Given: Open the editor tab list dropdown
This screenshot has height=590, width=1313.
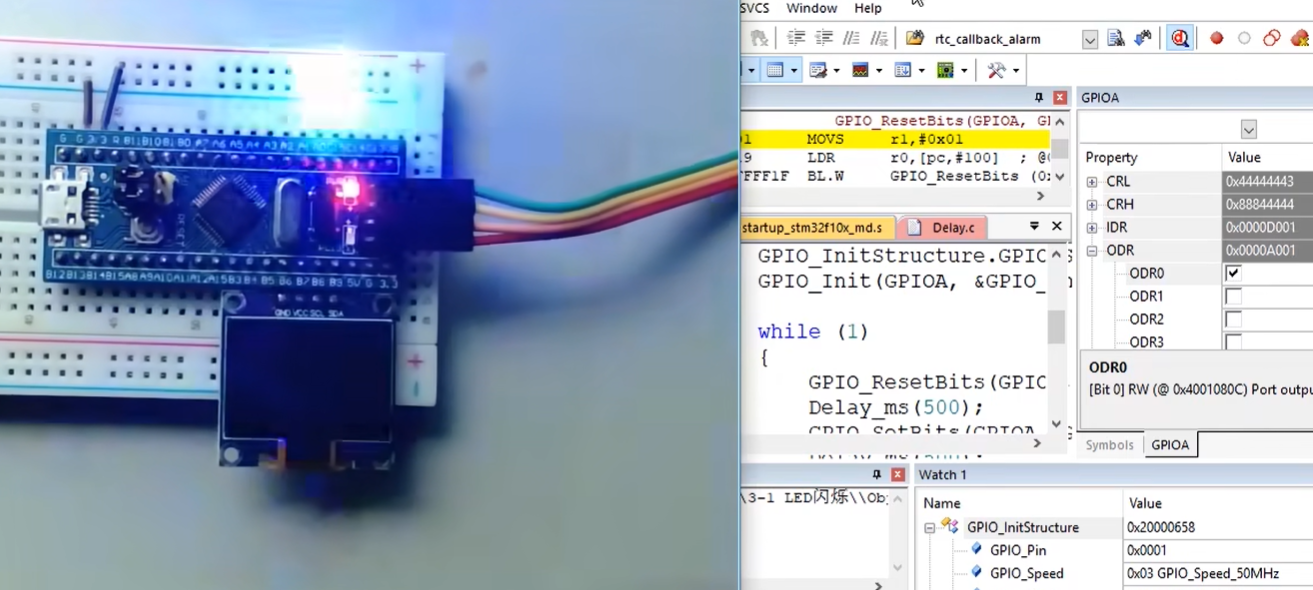Looking at the screenshot, I should coord(1034,227).
